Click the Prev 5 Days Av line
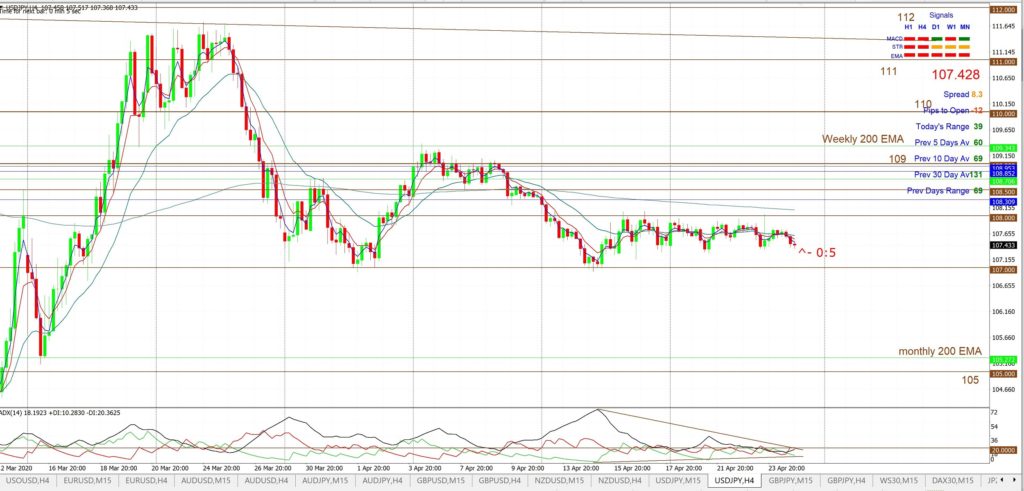This screenshot has height=491, width=1024. point(949,142)
